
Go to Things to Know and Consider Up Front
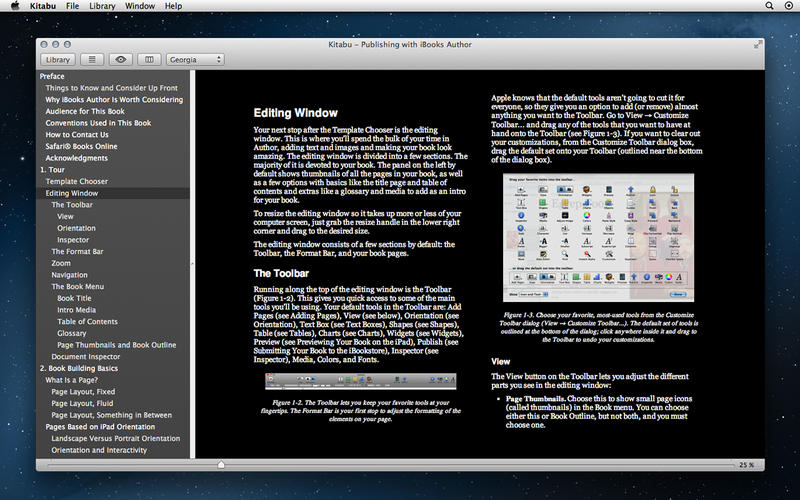111,88
